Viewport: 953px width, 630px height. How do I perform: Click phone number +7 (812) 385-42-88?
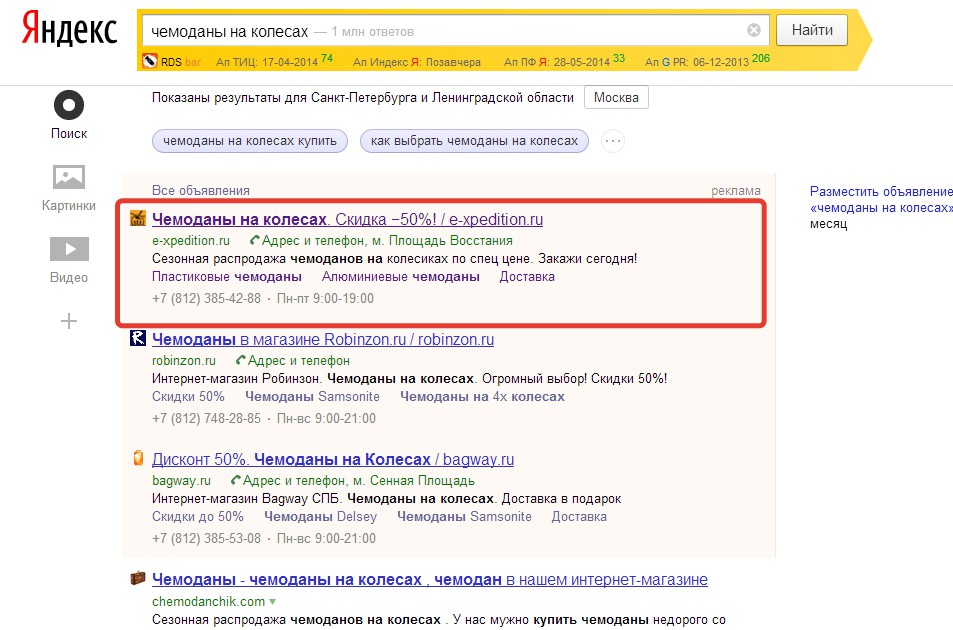206,298
